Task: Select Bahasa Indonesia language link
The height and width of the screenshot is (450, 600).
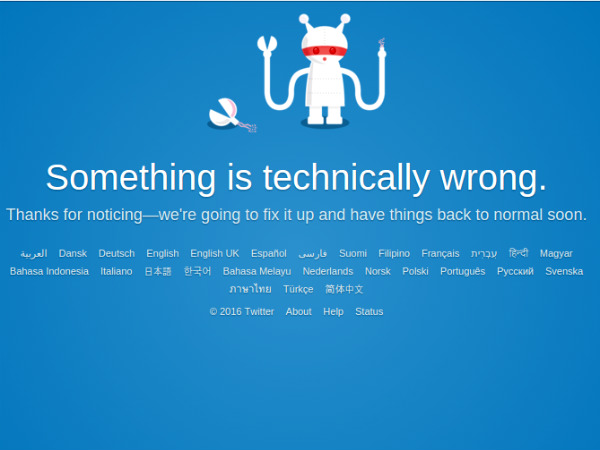Action: (x=49, y=271)
